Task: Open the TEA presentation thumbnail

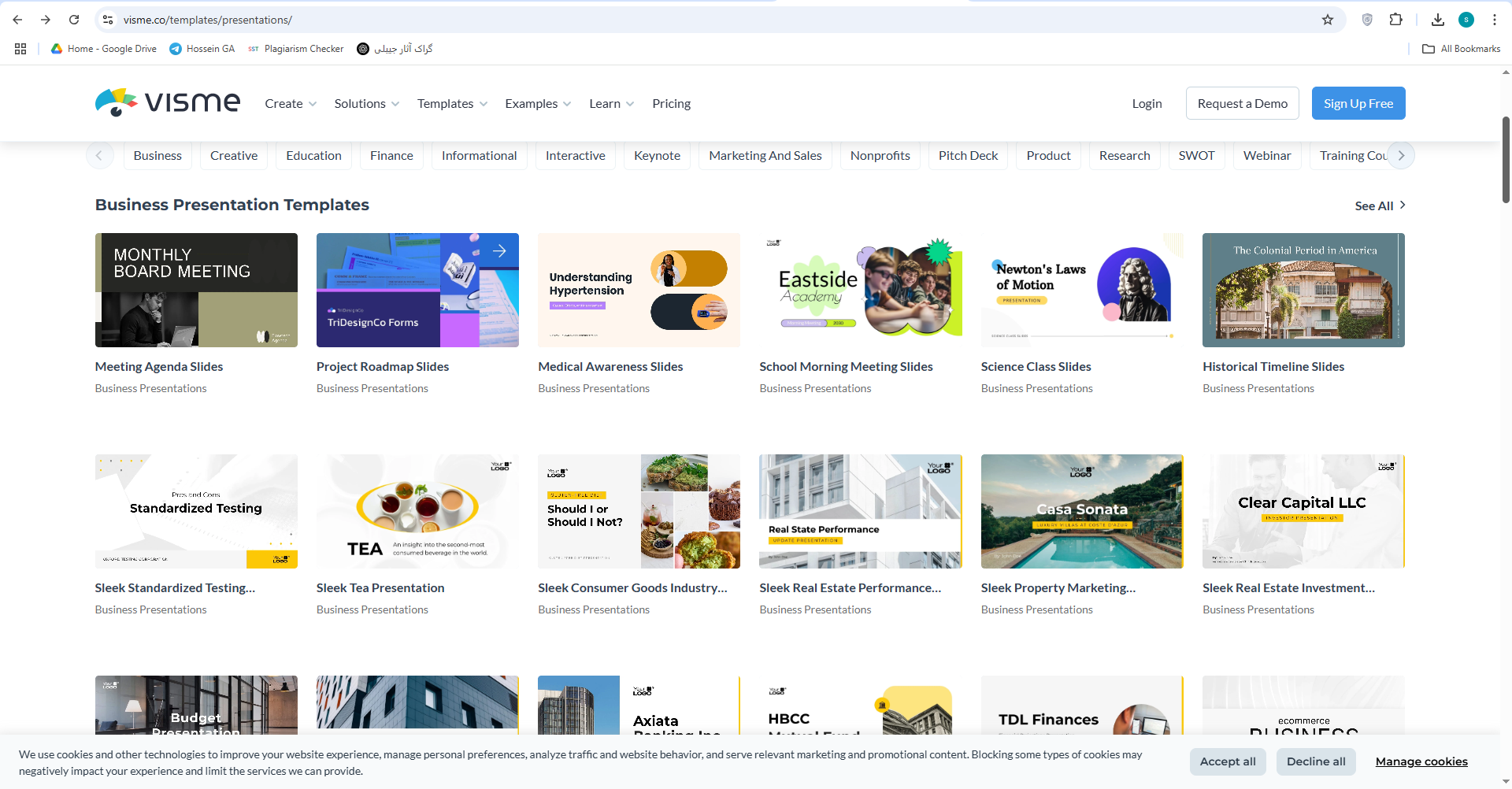Action: [x=417, y=511]
